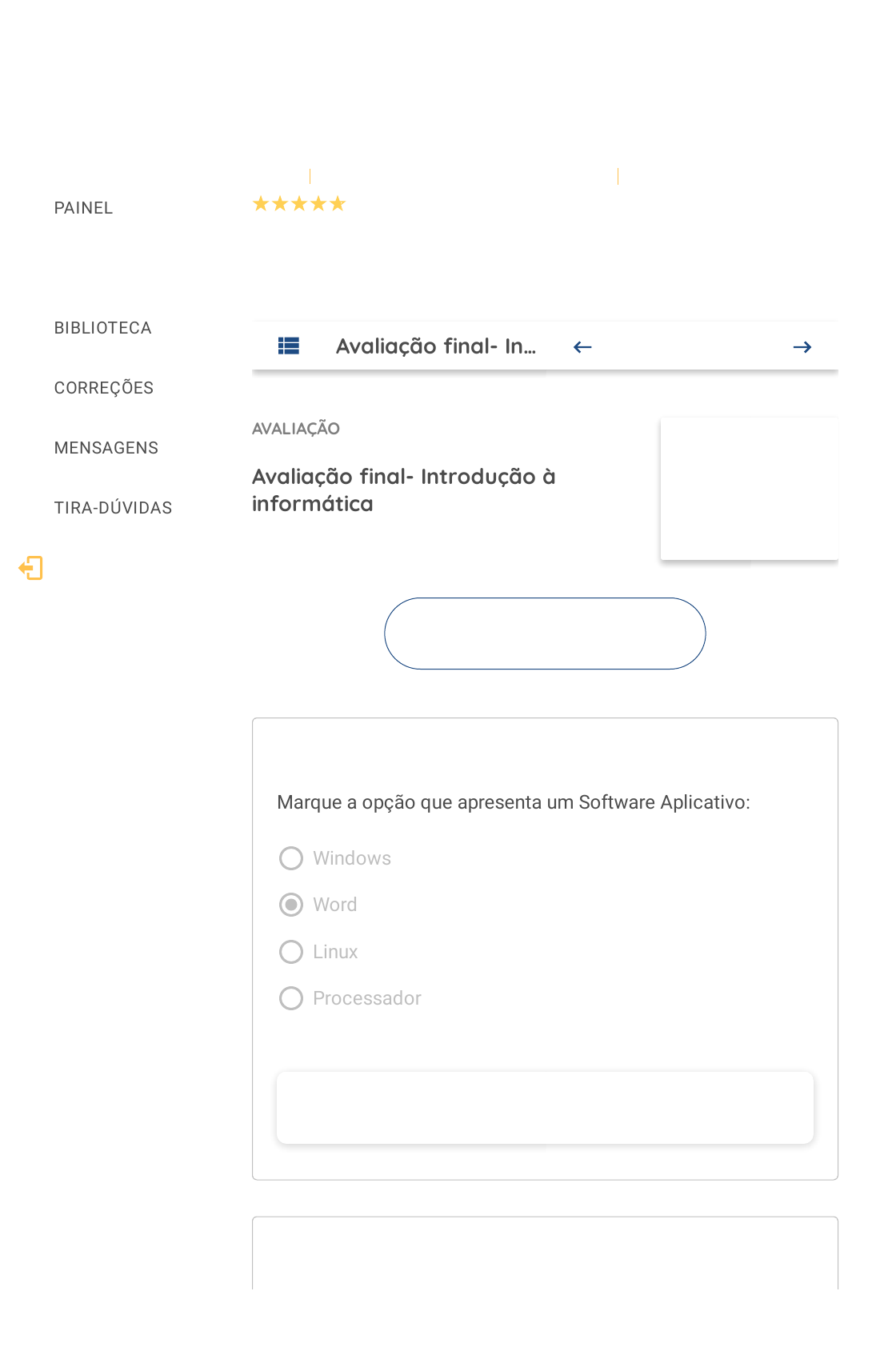Select the Word radio option

coord(291,905)
